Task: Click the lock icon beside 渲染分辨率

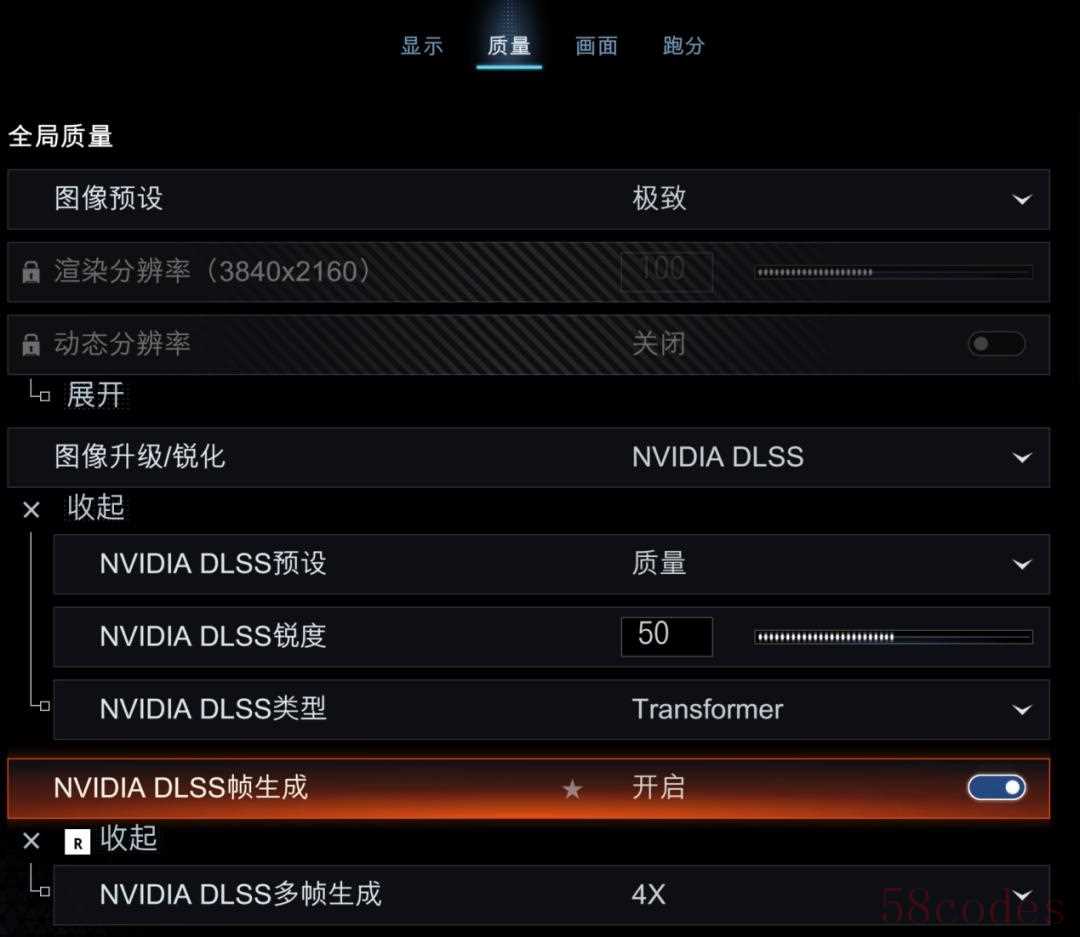Action: click(31, 271)
